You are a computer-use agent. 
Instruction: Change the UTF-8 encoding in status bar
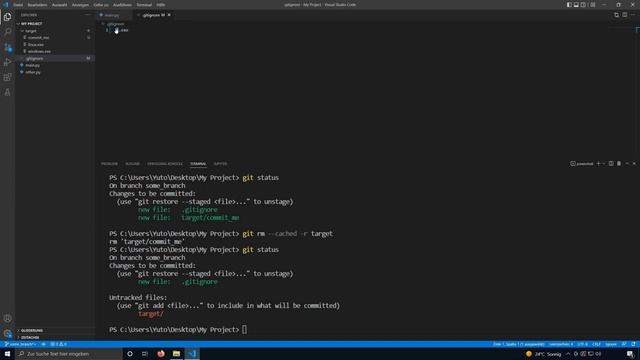coord(582,344)
